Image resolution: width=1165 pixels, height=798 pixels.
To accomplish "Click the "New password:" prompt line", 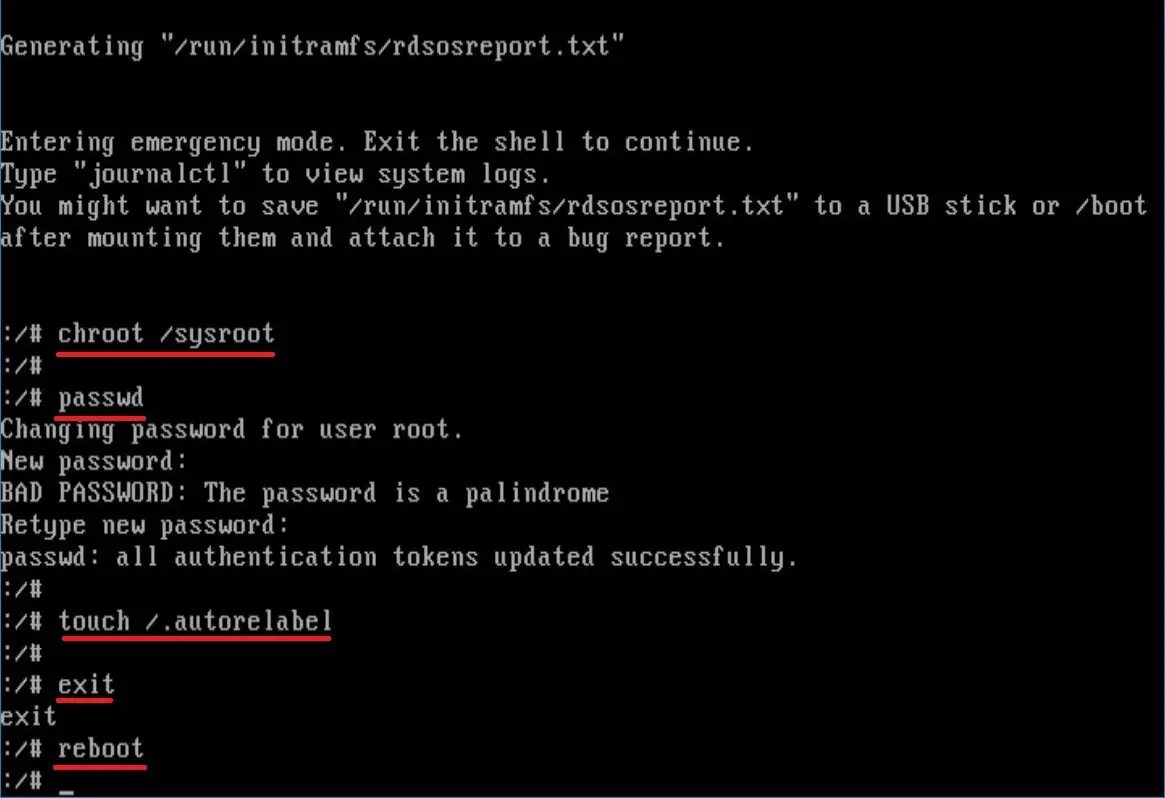I will coord(94,461).
